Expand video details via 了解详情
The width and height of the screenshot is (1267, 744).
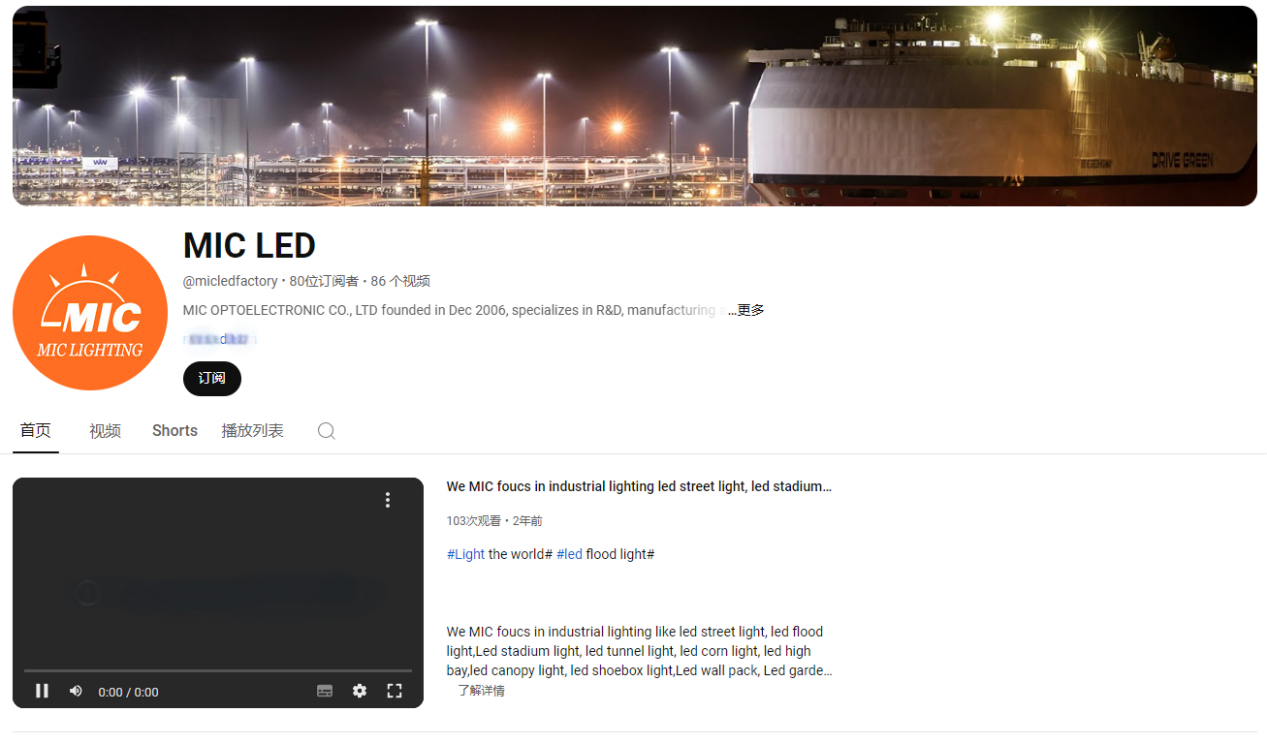[x=481, y=691]
